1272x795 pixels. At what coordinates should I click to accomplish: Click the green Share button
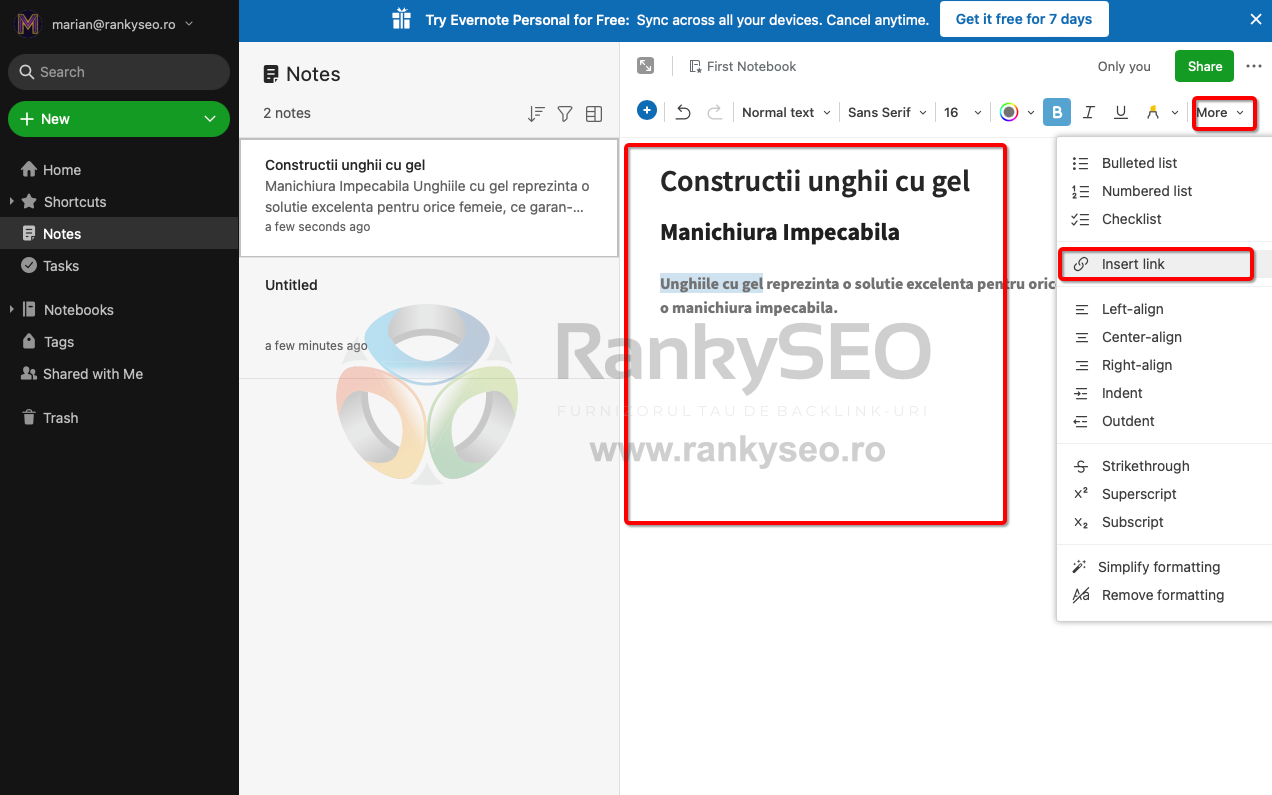click(x=1204, y=66)
